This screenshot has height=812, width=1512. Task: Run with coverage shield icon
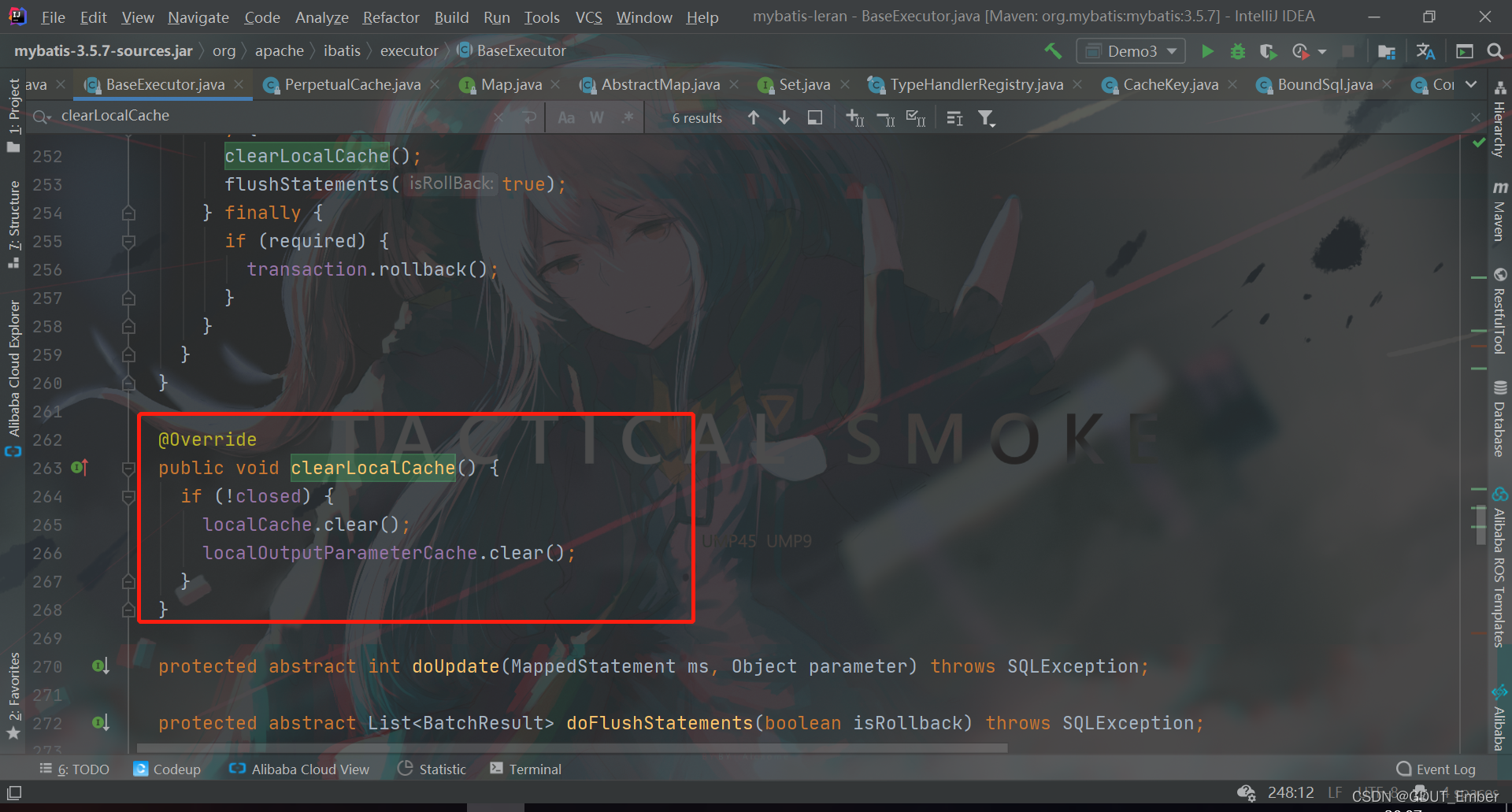[x=1268, y=51]
